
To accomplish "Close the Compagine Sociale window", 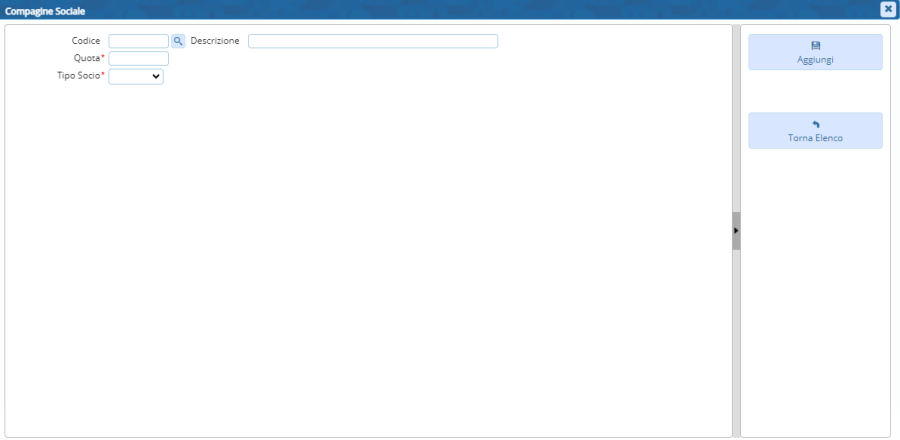I will (887, 9).
